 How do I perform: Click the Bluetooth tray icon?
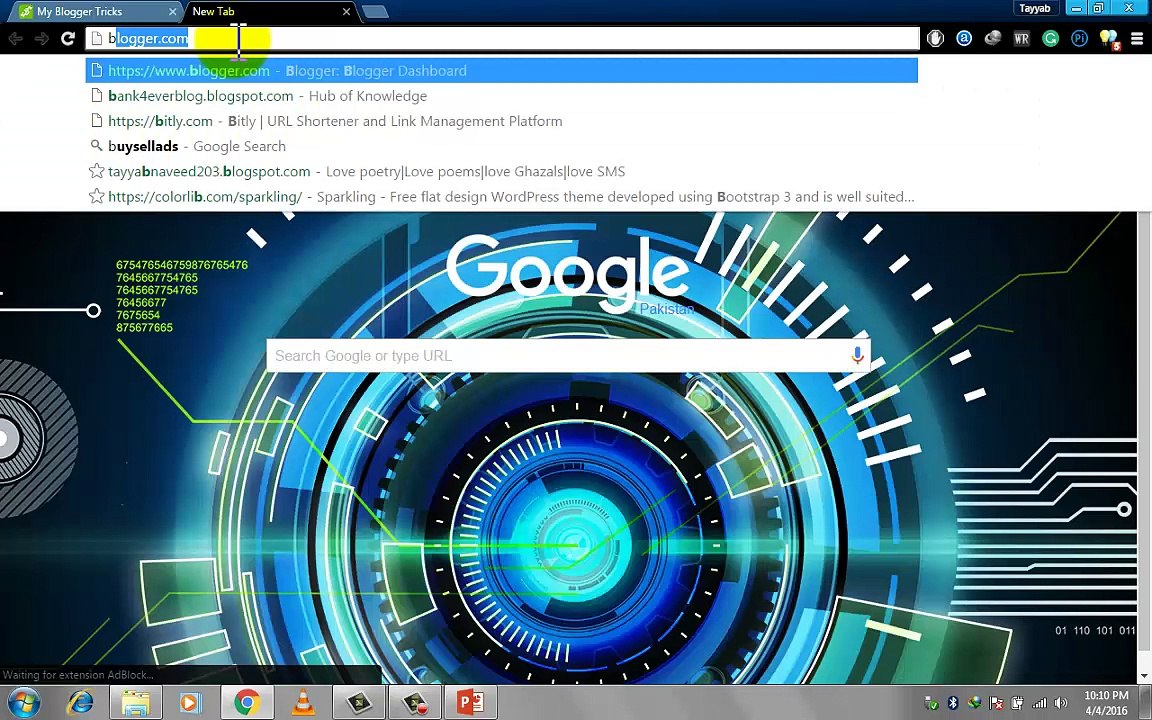pos(952,703)
